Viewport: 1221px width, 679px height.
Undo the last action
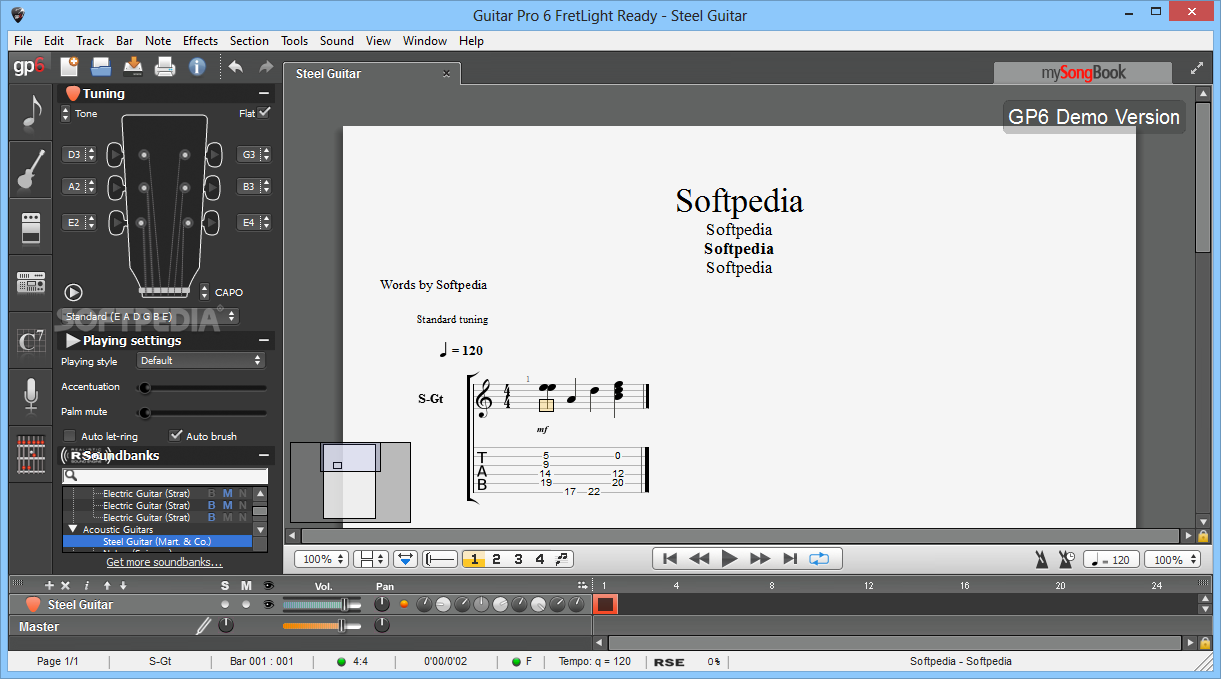236,67
